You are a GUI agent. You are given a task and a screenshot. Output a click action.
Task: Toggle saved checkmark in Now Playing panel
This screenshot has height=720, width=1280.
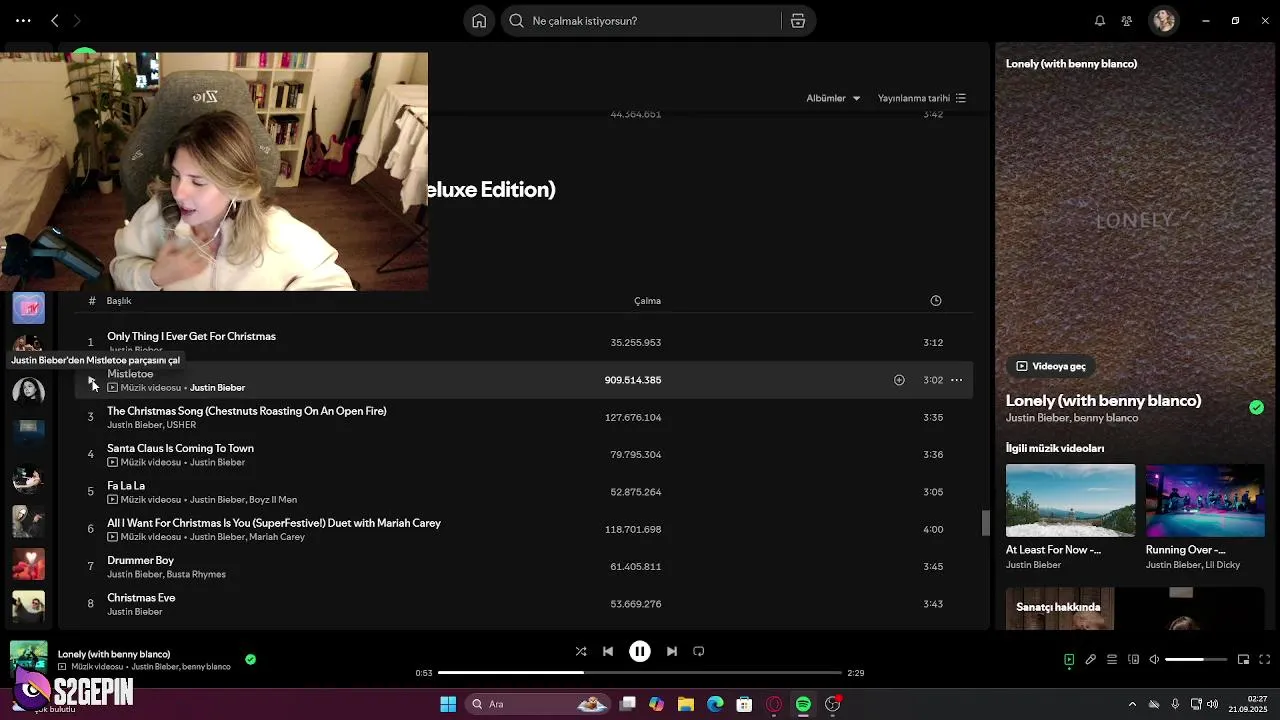coord(1256,407)
